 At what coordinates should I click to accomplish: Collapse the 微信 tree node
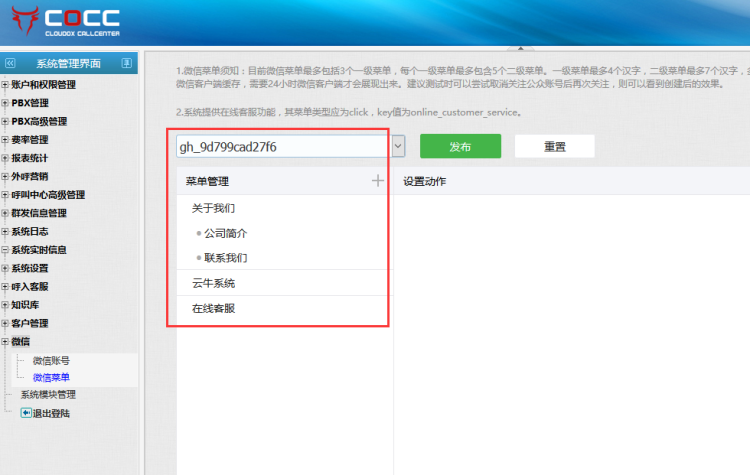pyautogui.click(x=5, y=342)
